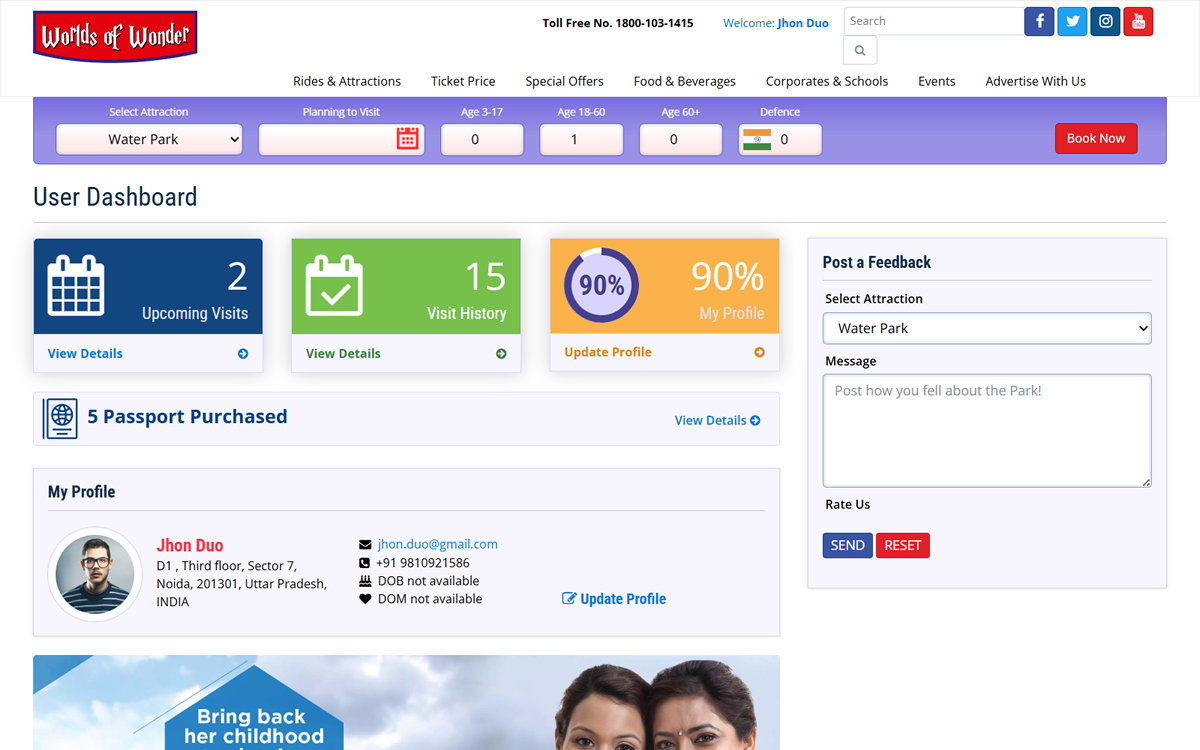Open the Facebook social icon
Image resolution: width=1200 pixels, height=750 pixels.
click(1039, 21)
